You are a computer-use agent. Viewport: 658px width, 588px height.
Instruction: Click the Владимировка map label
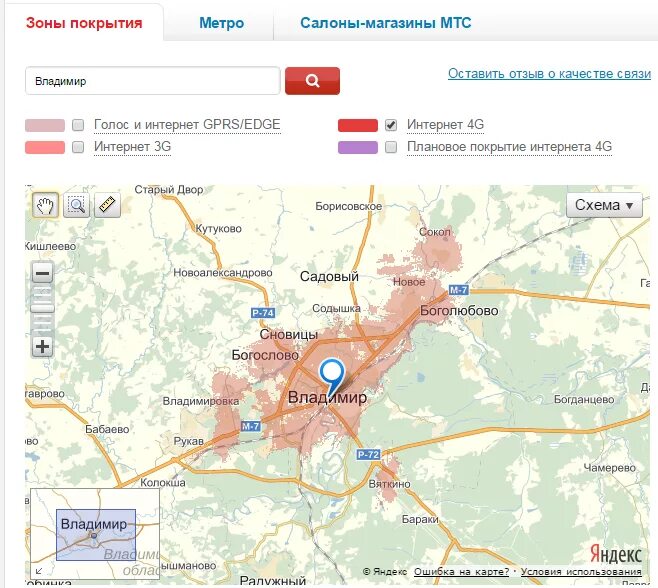point(201,401)
